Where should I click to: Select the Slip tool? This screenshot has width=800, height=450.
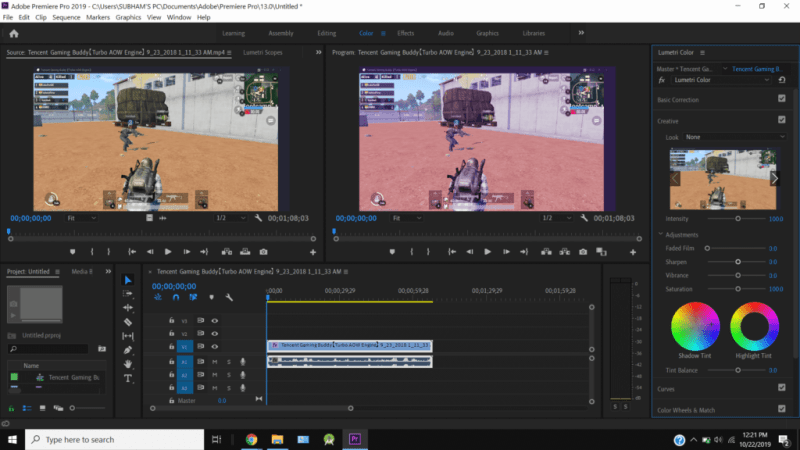click(x=128, y=336)
